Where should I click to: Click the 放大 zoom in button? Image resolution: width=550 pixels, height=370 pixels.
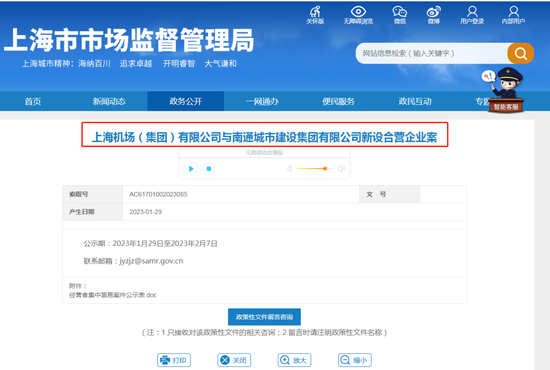(x=294, y=360)
